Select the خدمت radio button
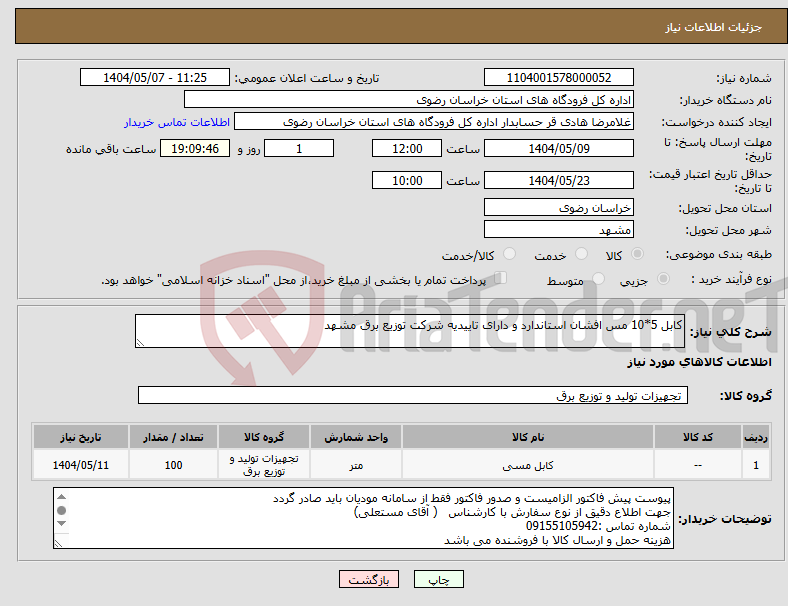This screenshot has width=788, height=606. (581, 254)
